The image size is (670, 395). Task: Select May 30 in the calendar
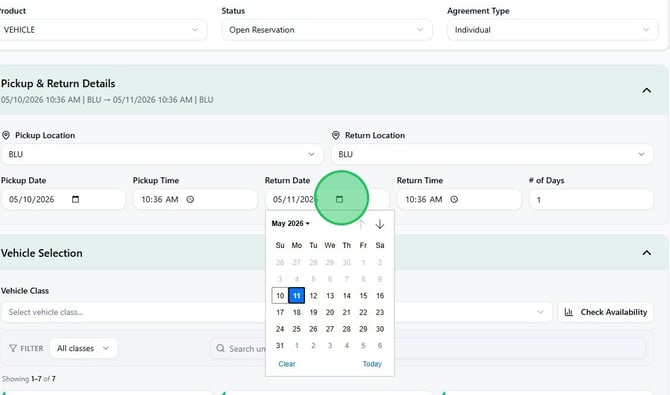pyautogui.click(x=380, y=329)
